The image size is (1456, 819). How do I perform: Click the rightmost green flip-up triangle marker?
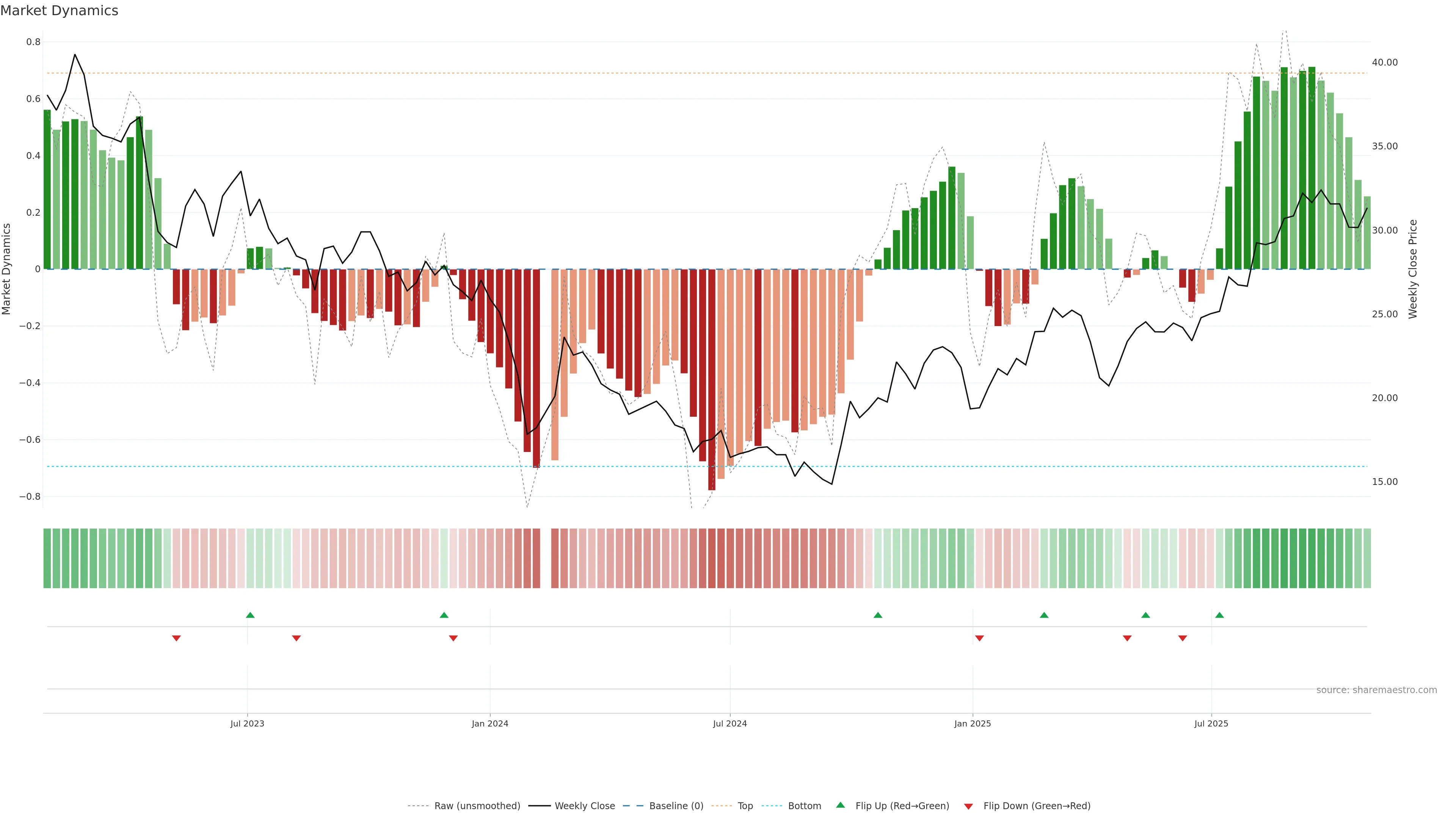(x=1219, y=615)
